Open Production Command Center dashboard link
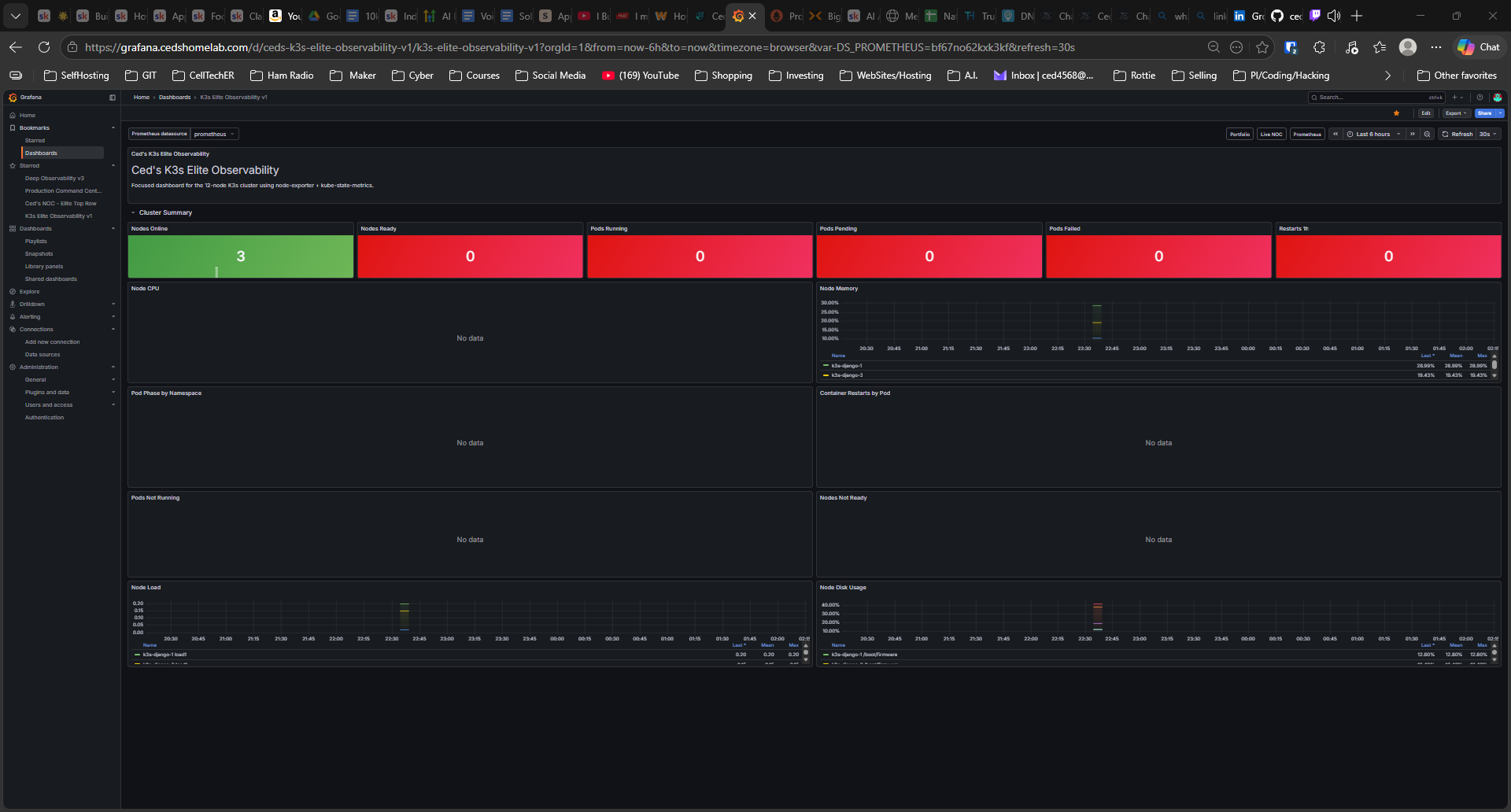Screen dimensions: 1511x812 (63, 190)
